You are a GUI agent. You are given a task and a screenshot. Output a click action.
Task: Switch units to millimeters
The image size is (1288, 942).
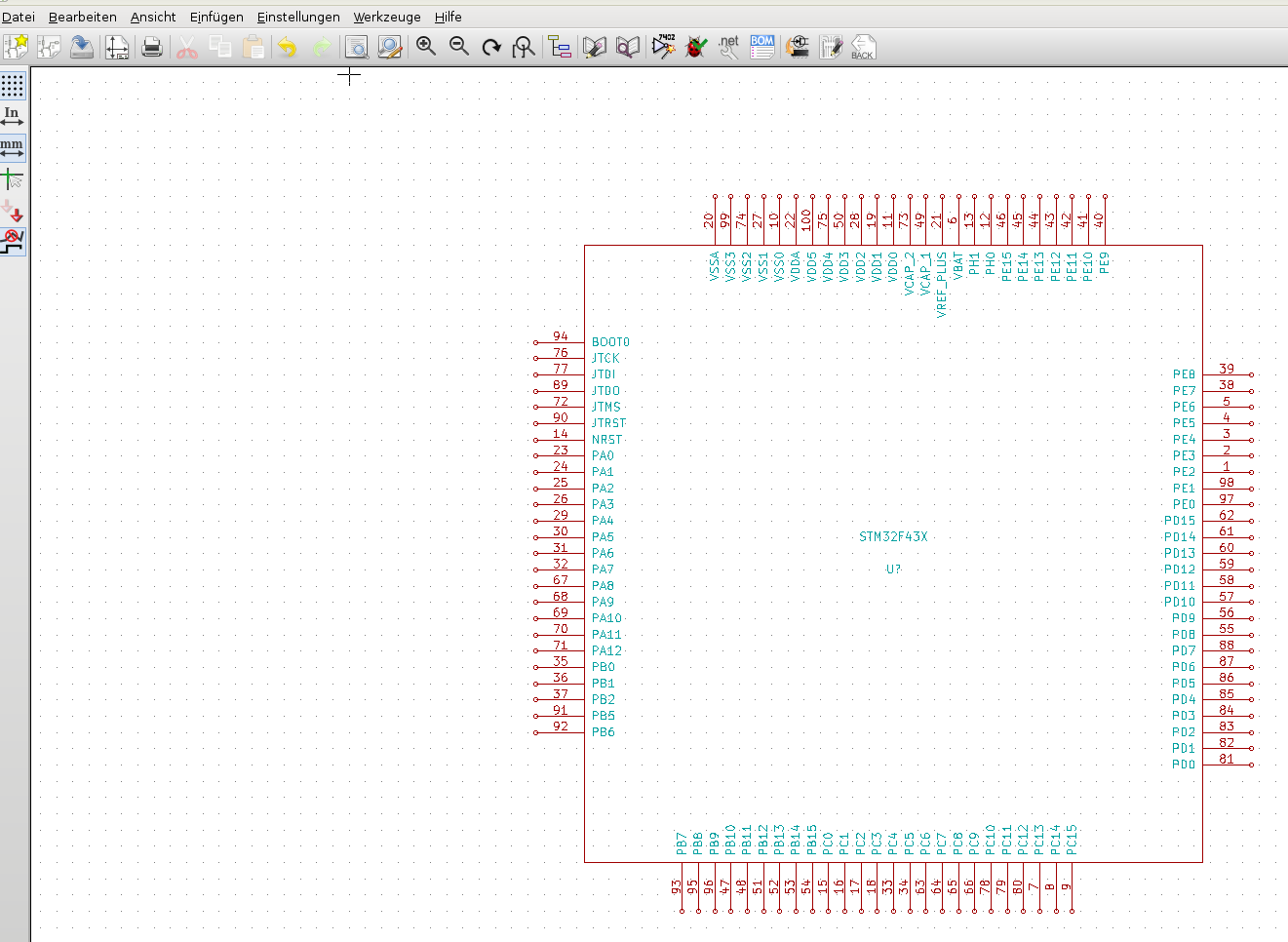[13, 148]
